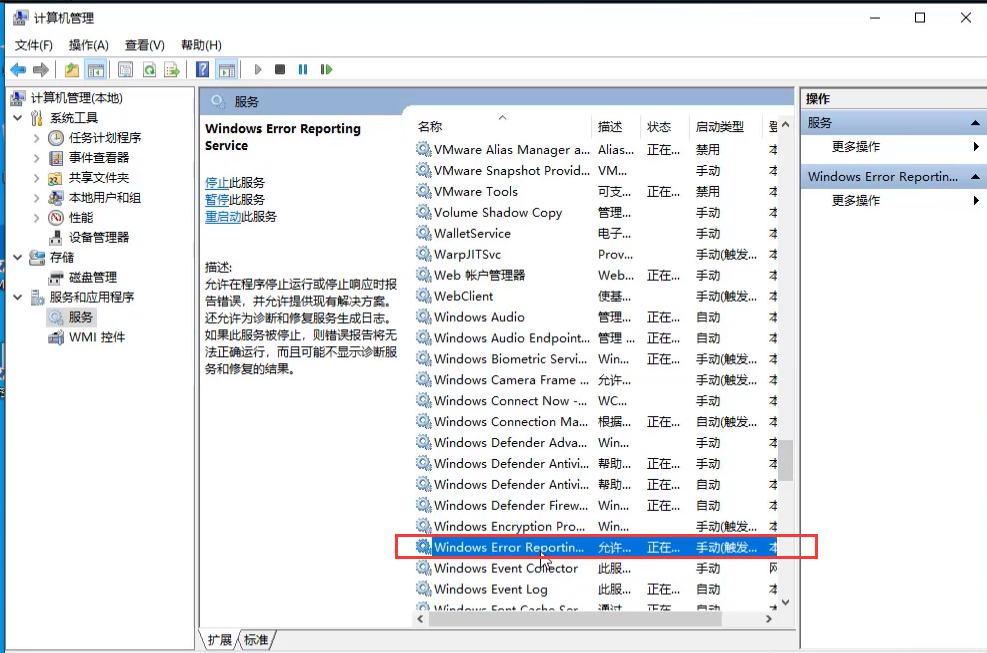The height and width of the screenshot is (653, 987).
Task: Click the restart service toolbar icon
Action: click(326, 69)
